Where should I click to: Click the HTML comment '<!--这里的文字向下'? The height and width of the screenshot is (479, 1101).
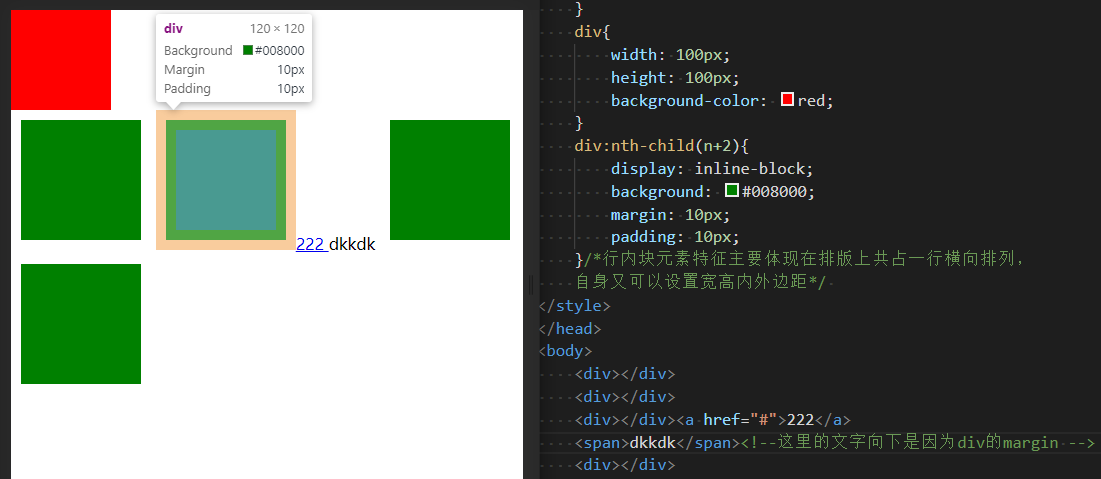(918, 442)
